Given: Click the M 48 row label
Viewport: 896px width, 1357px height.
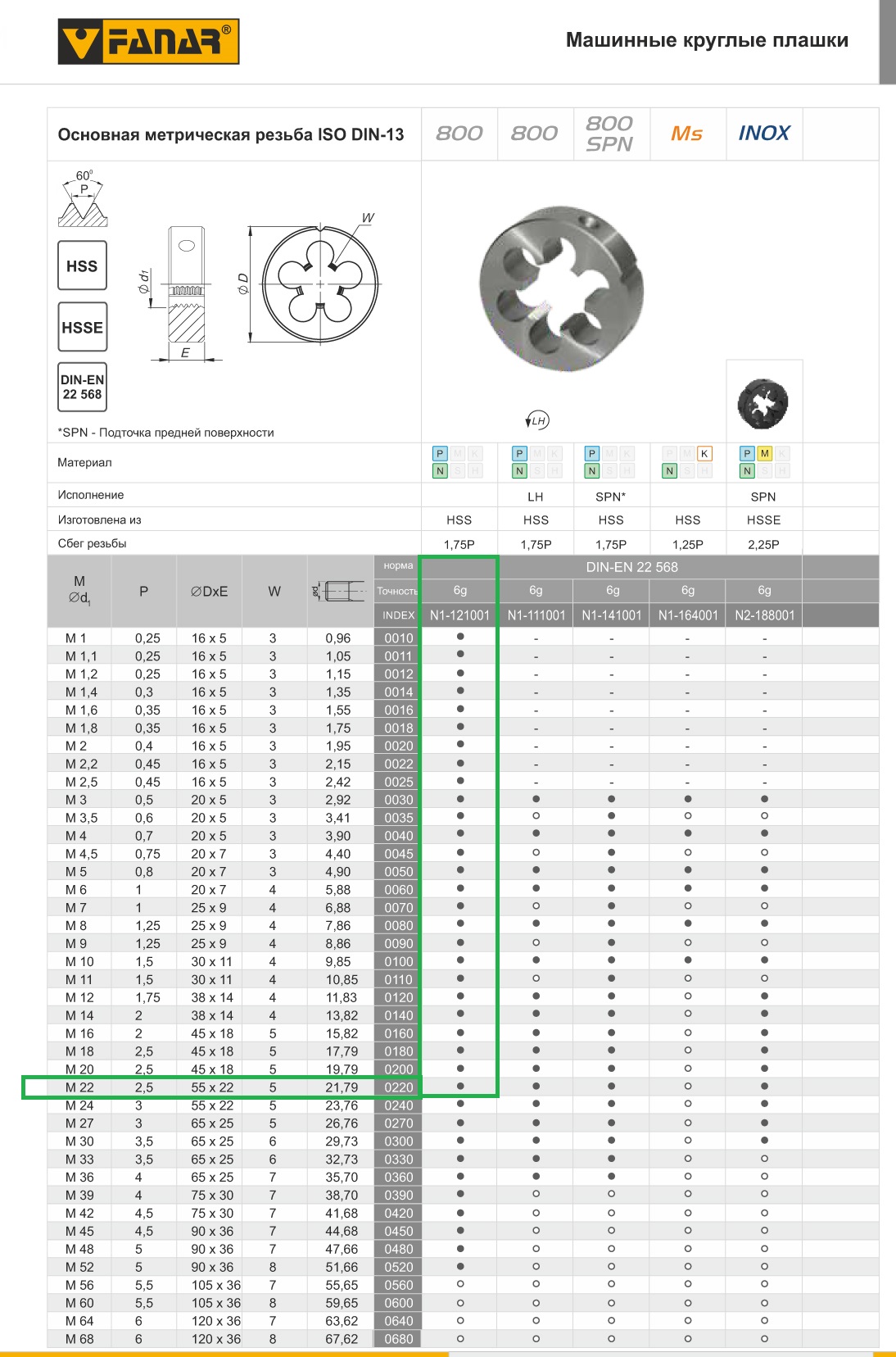Looking at the screenshot, I should 79,1249.
